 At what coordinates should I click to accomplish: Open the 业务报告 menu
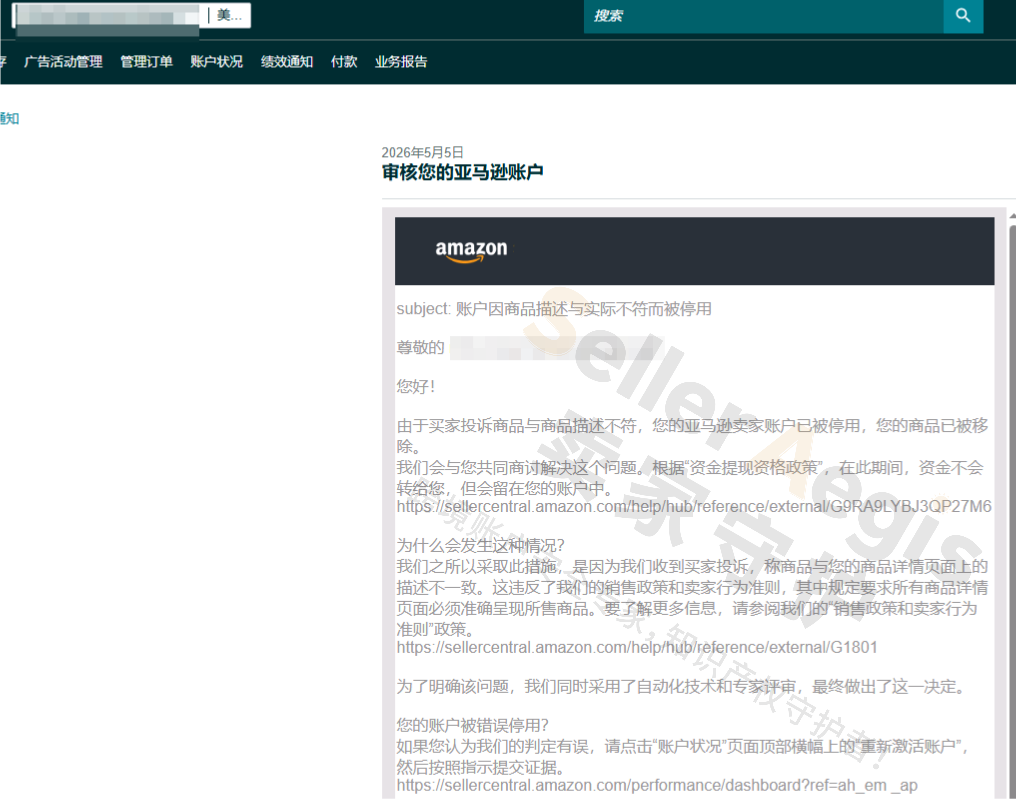[x=401, y=62]
